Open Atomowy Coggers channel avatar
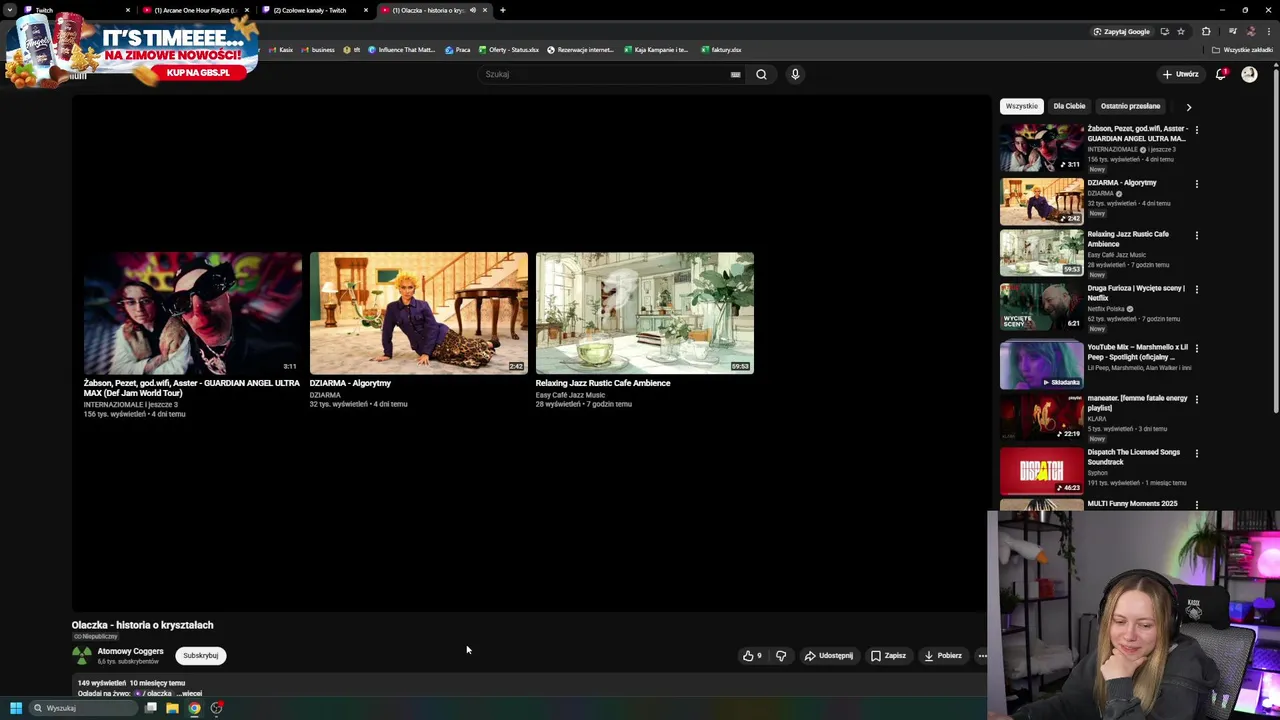This screenshot has width=1280, height=720. [x=81, y=656]
